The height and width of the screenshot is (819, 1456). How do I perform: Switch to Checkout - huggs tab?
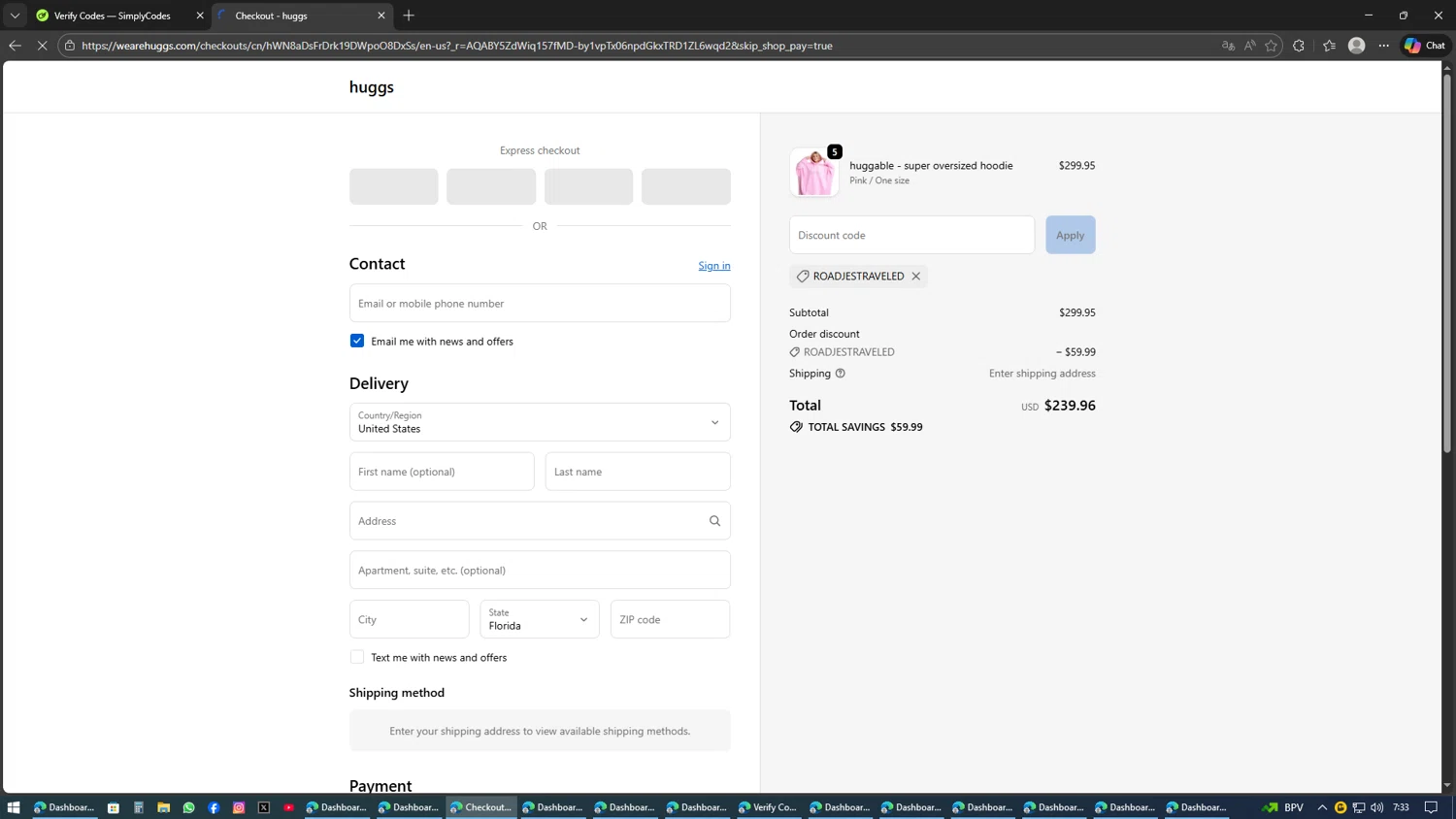click(x=301, y=16)
